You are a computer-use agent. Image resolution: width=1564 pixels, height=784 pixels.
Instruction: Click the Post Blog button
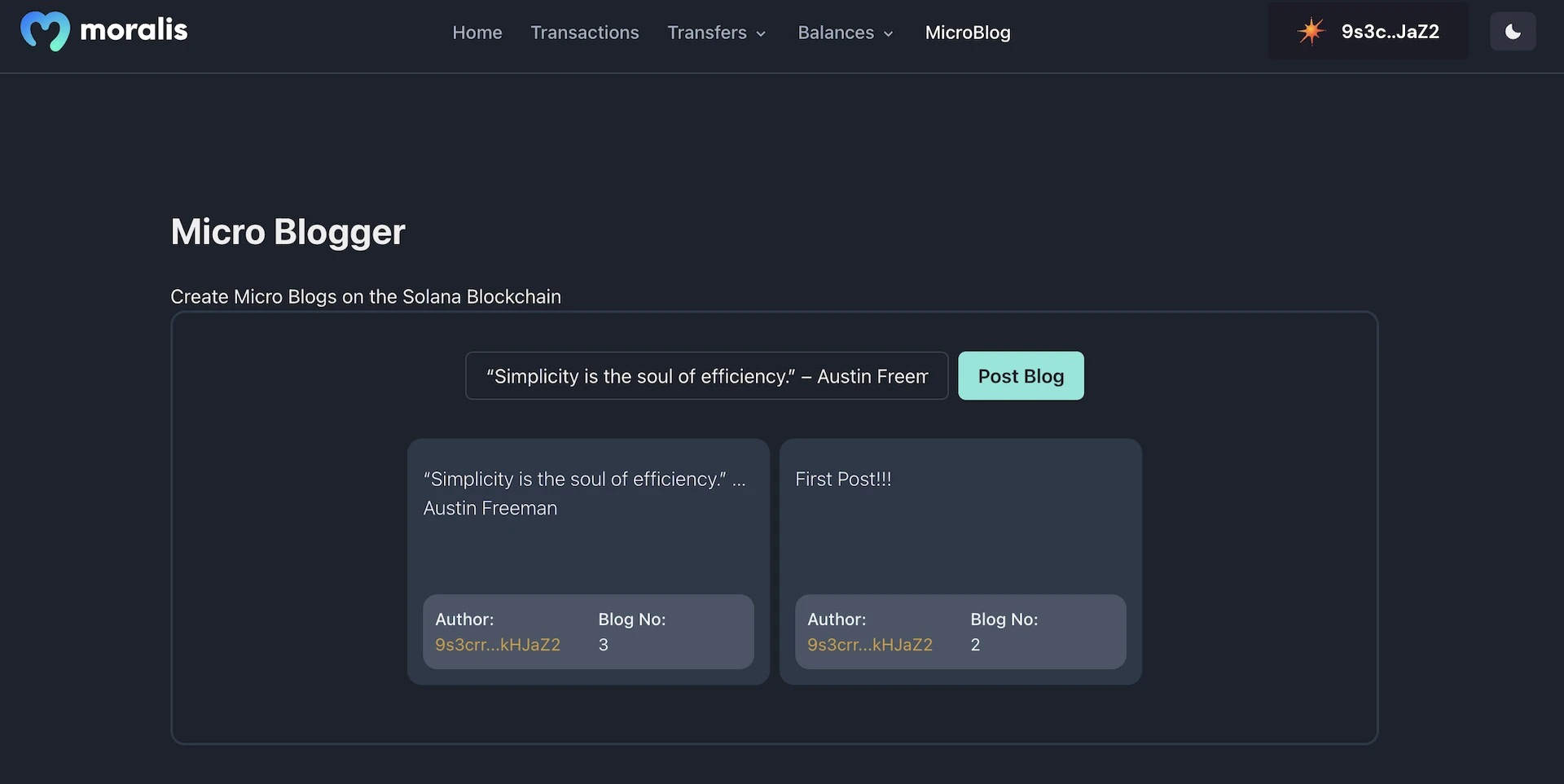[1021, 375]
